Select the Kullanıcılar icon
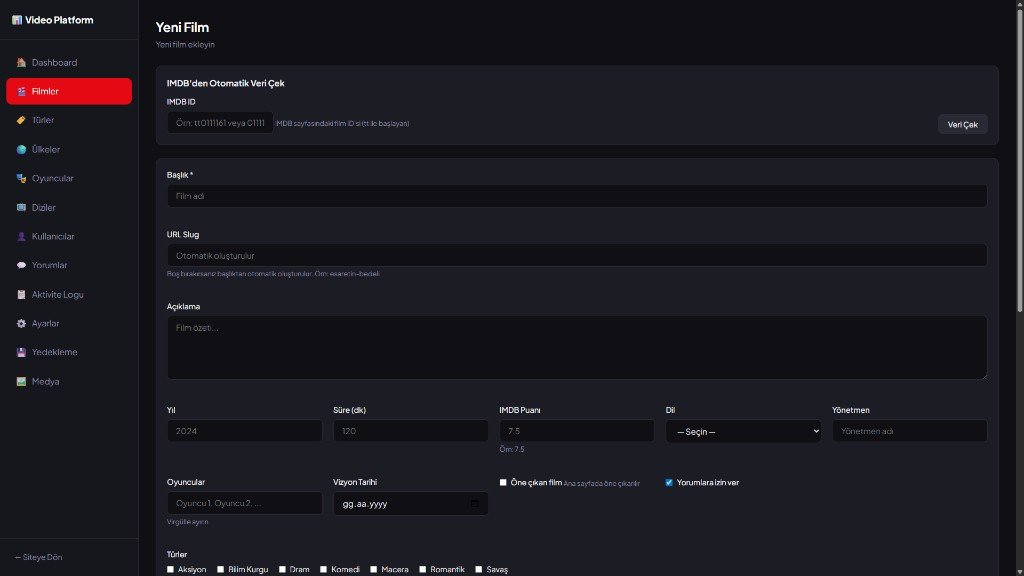This screenshot has width=1024, height=576. click(20, 236)
